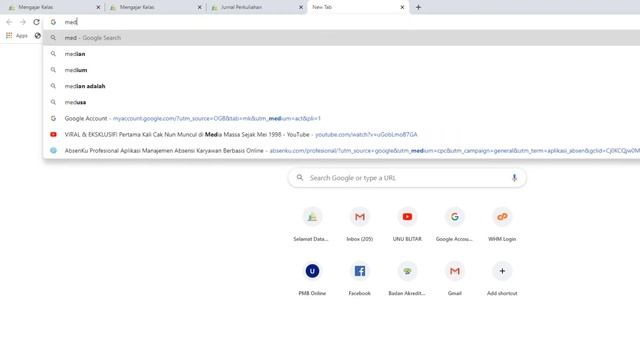Viewport: 640px width, 360px height.
Task: Click the 'PMB Online' shortcut label
Action: (x=312, y=293)
